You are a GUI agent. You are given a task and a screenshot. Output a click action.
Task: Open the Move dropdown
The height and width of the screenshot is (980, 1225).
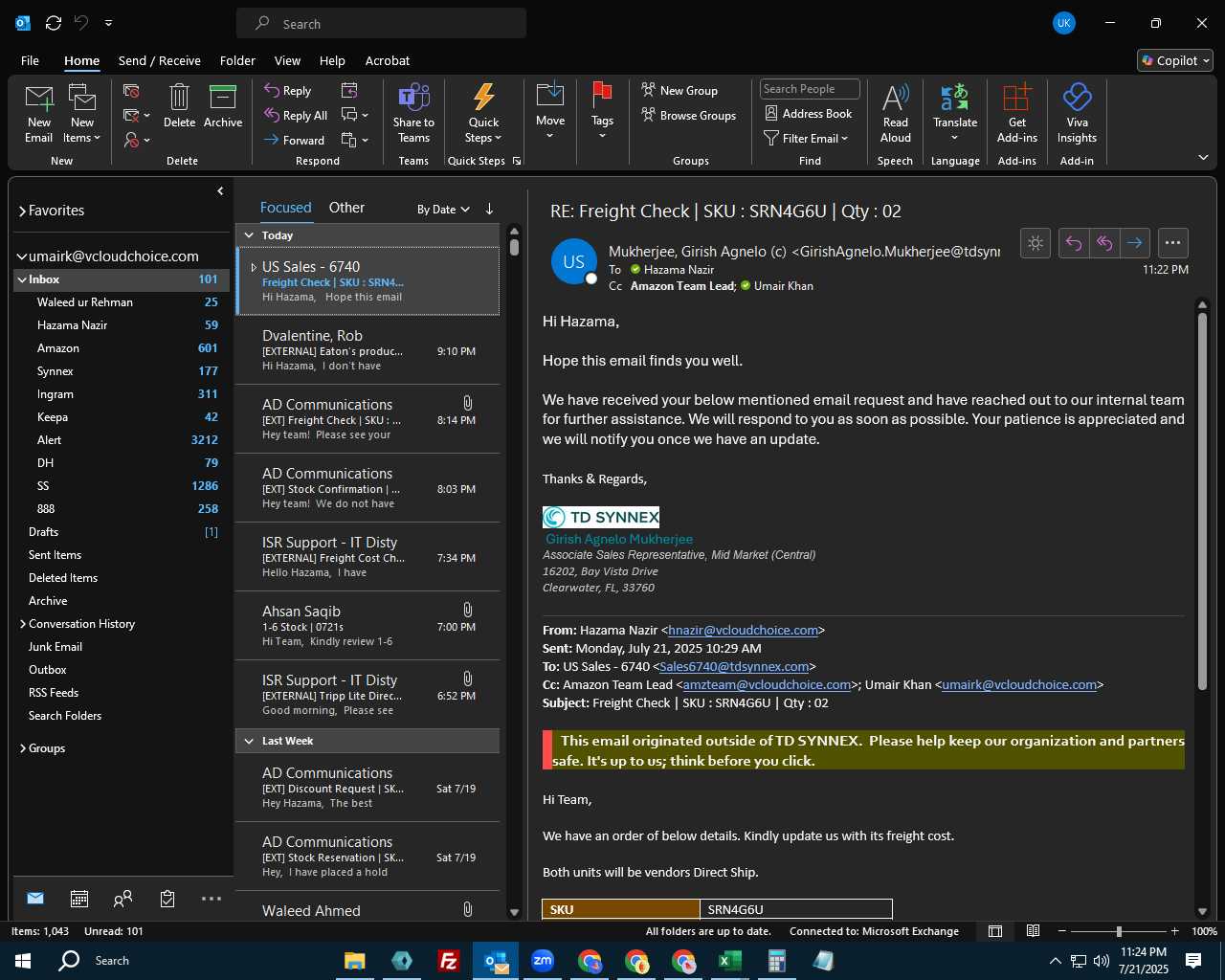pos(550,113)
